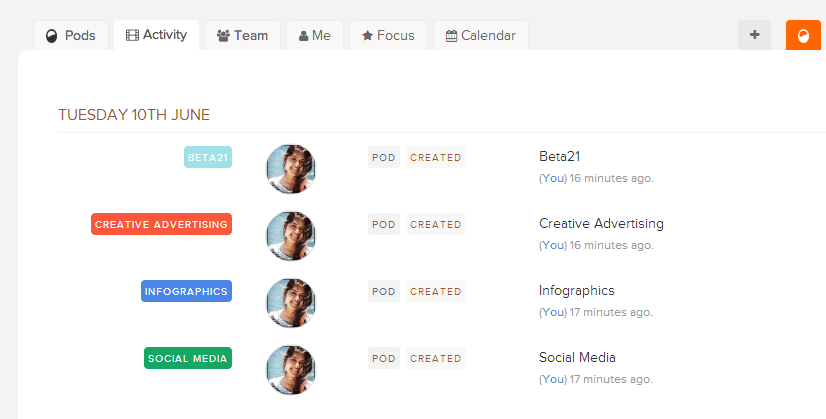Click the grey plus icon button
The width and height of the screenshot is (826, 419).
click(754, 35)
